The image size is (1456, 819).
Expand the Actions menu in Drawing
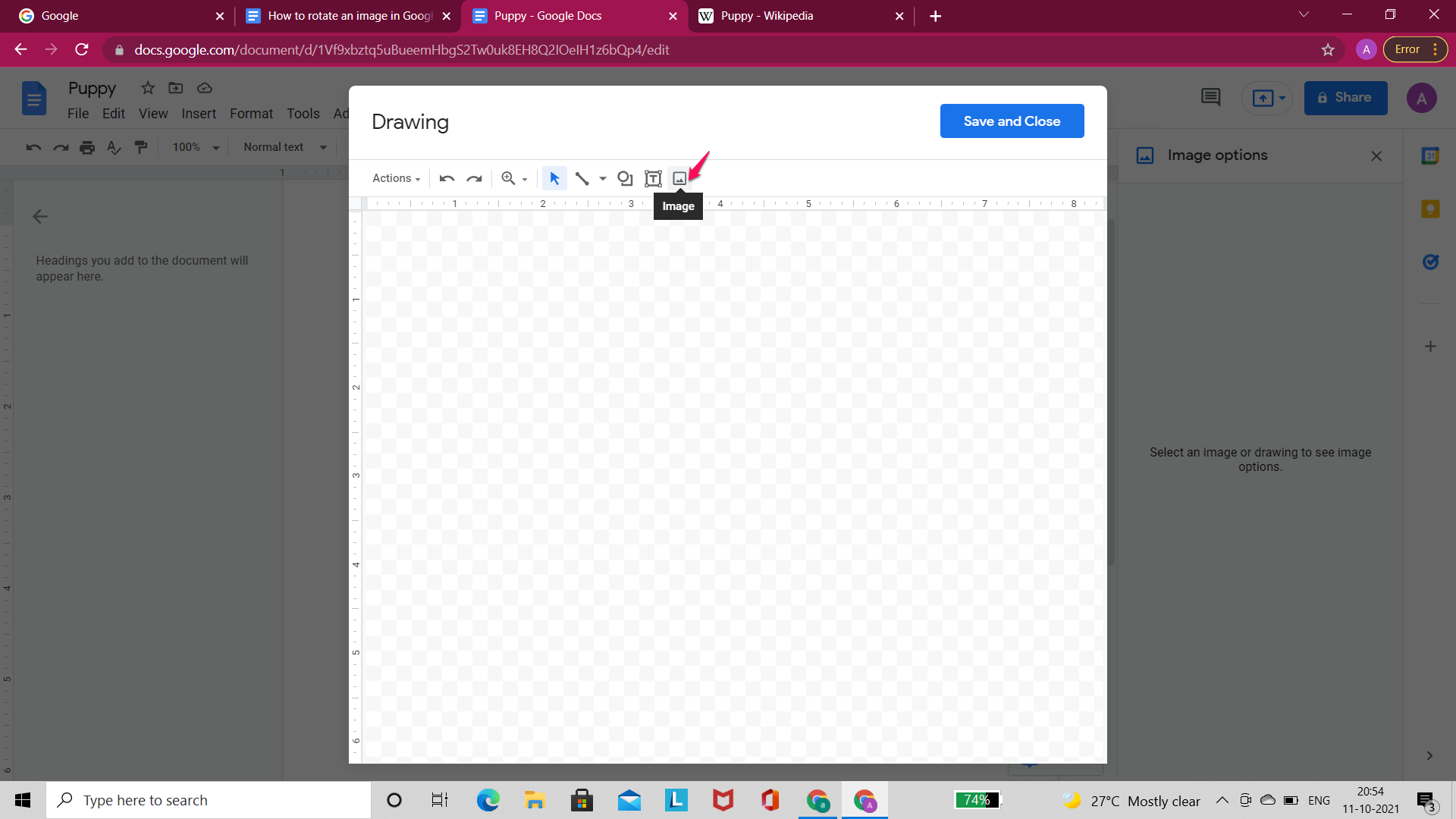click(394, 178)
